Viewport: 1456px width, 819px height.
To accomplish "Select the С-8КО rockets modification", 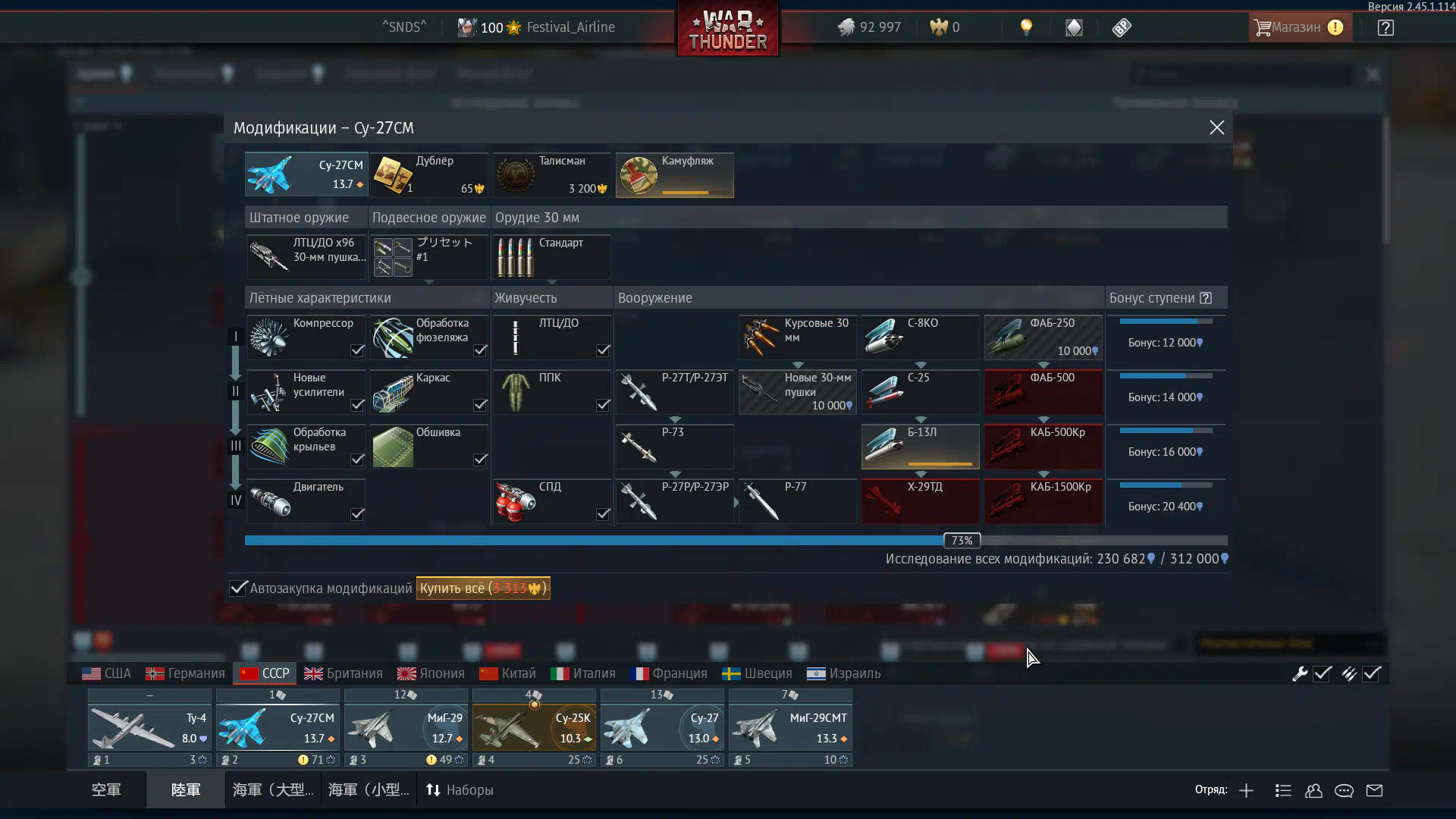I will pyautogui.click(x=921, y=337).
